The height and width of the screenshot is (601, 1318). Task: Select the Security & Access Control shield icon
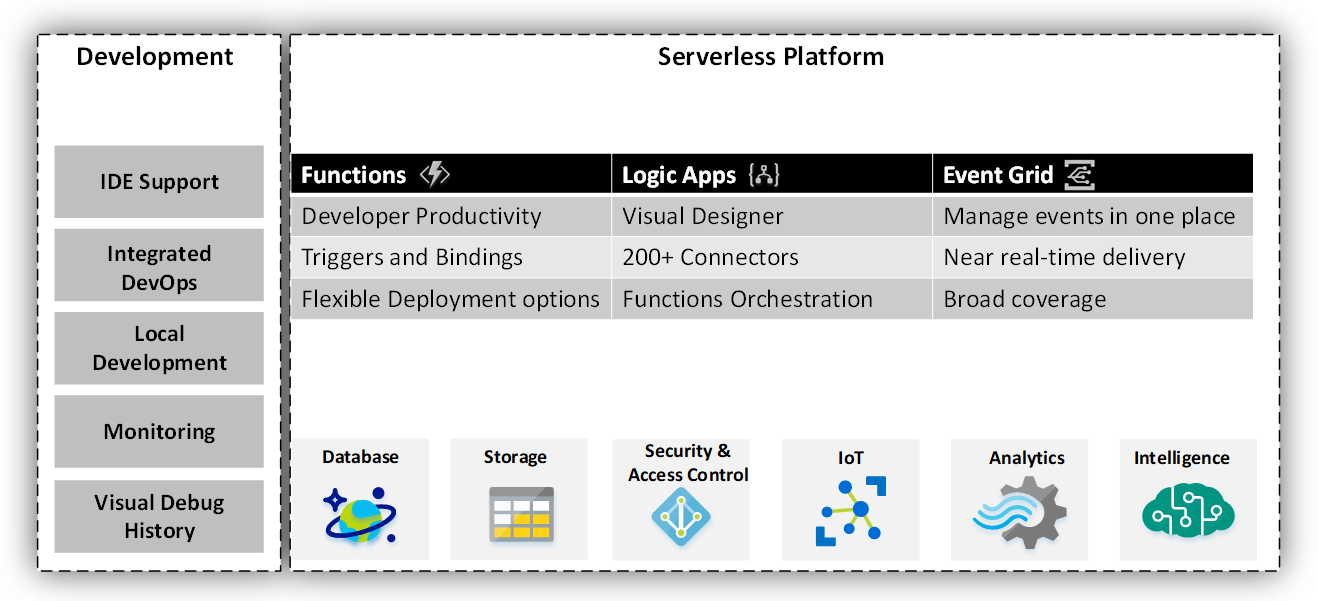681,517
